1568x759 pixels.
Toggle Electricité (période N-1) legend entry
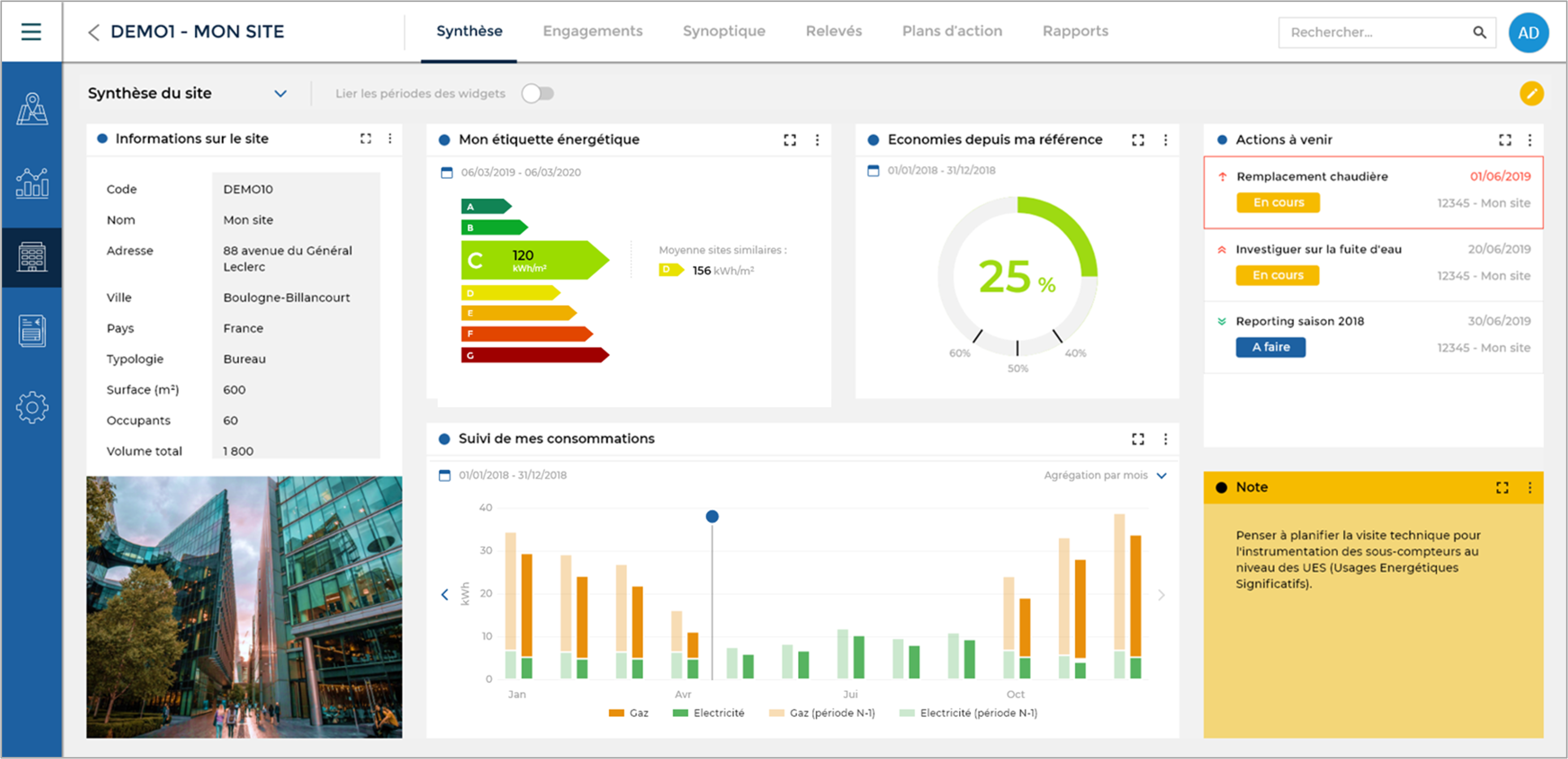[968, 713]
